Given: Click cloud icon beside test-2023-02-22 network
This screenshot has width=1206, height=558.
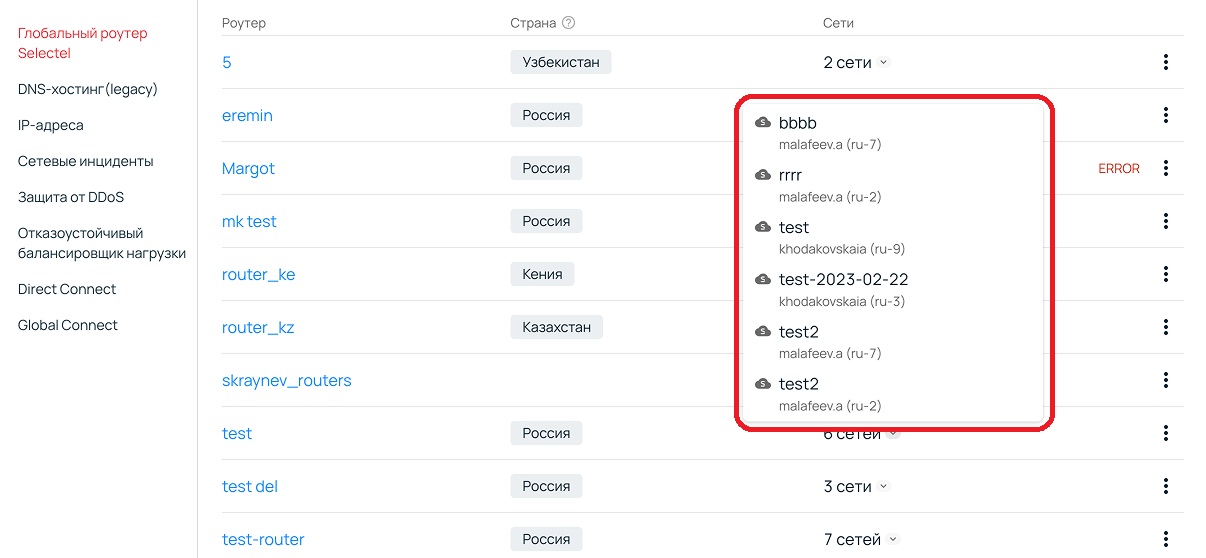Looking at the screenshot, I should pos(763,279).
